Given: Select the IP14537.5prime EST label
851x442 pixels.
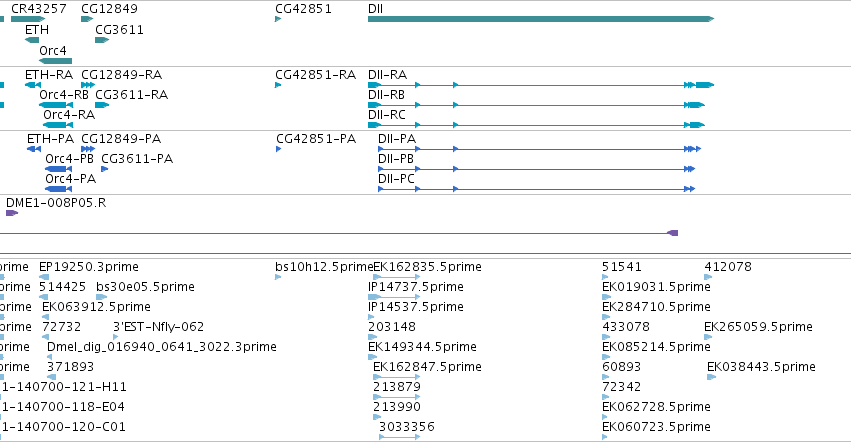Looking at the screenshot, I should [x=416, y=307].
